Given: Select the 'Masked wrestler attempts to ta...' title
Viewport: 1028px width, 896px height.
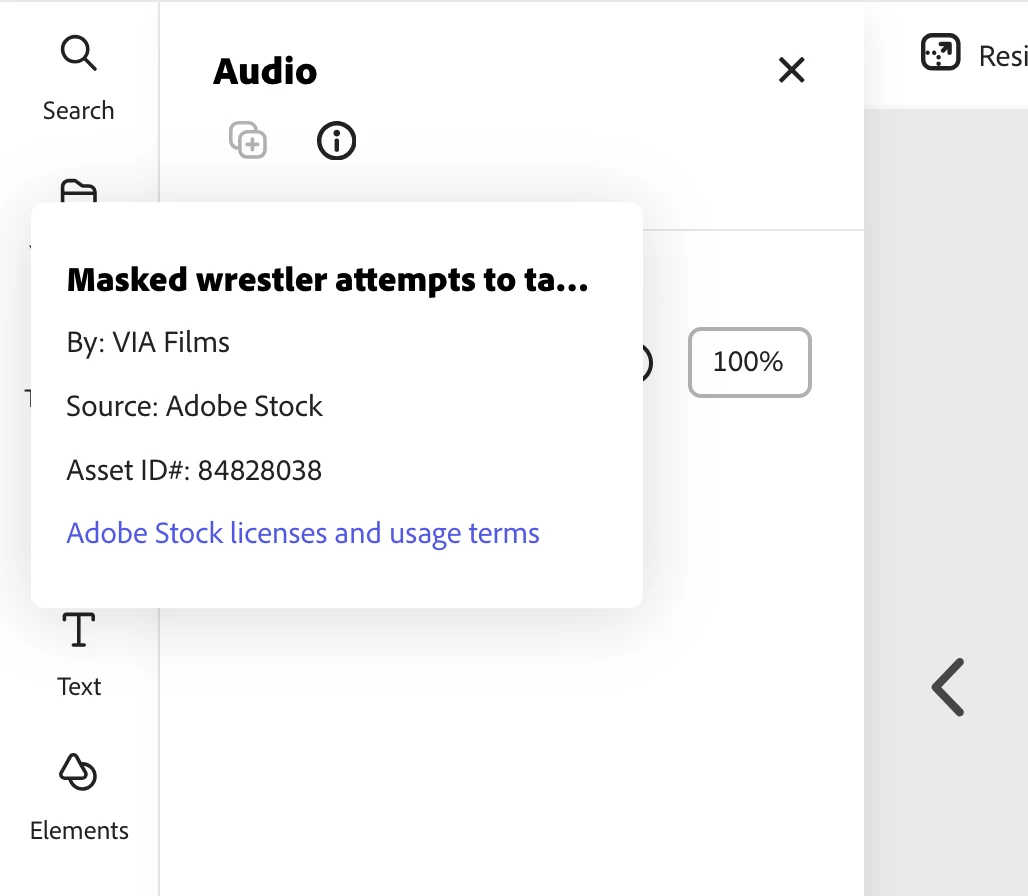Looking at the screenshot, I should tap(328, 280).
